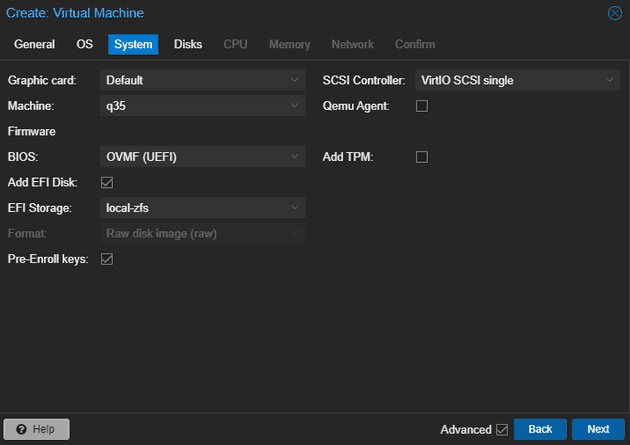The height and width of the screenshot is (445, 630).
Task: Click the Pre-Enroll keys label
Action: (x=48, y=259)
